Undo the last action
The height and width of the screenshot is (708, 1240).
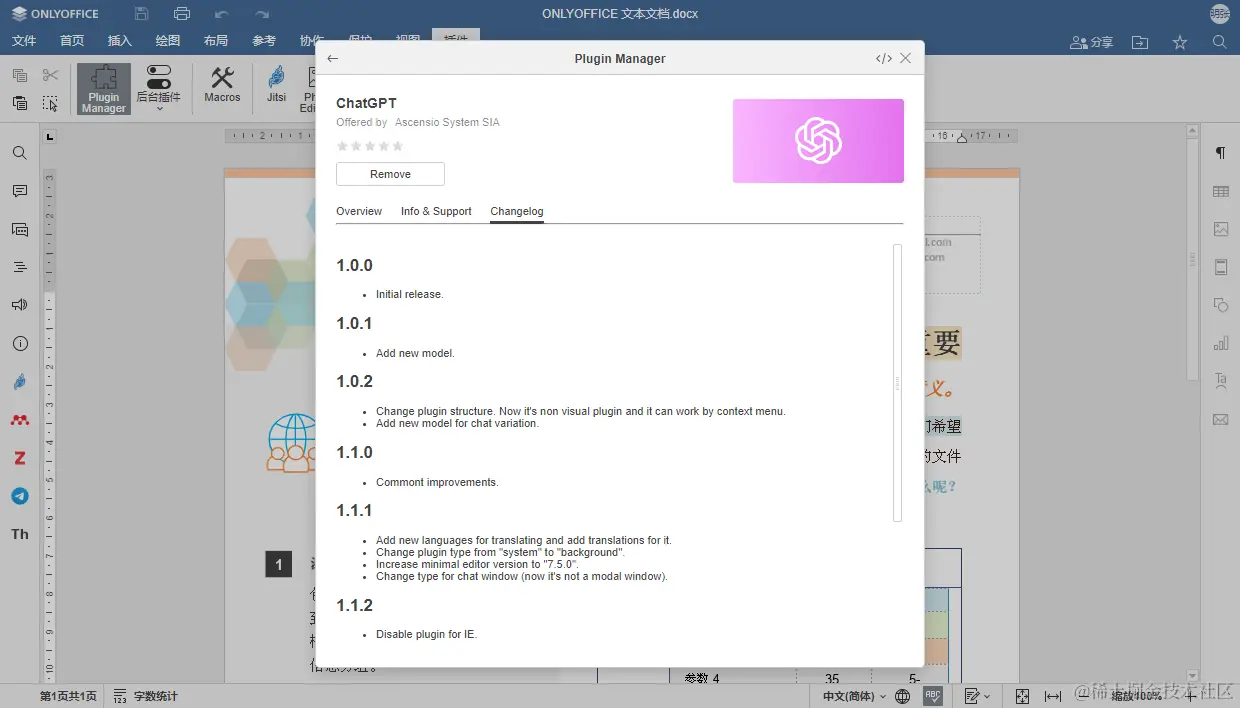point(222,14)
